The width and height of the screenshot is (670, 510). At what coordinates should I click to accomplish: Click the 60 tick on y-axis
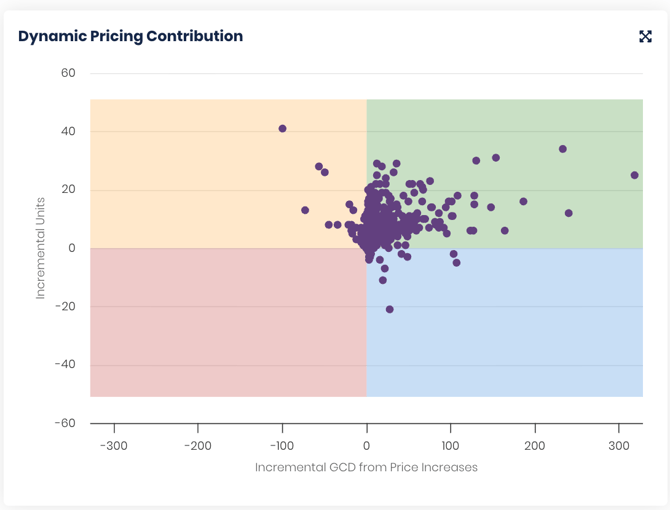68,73
